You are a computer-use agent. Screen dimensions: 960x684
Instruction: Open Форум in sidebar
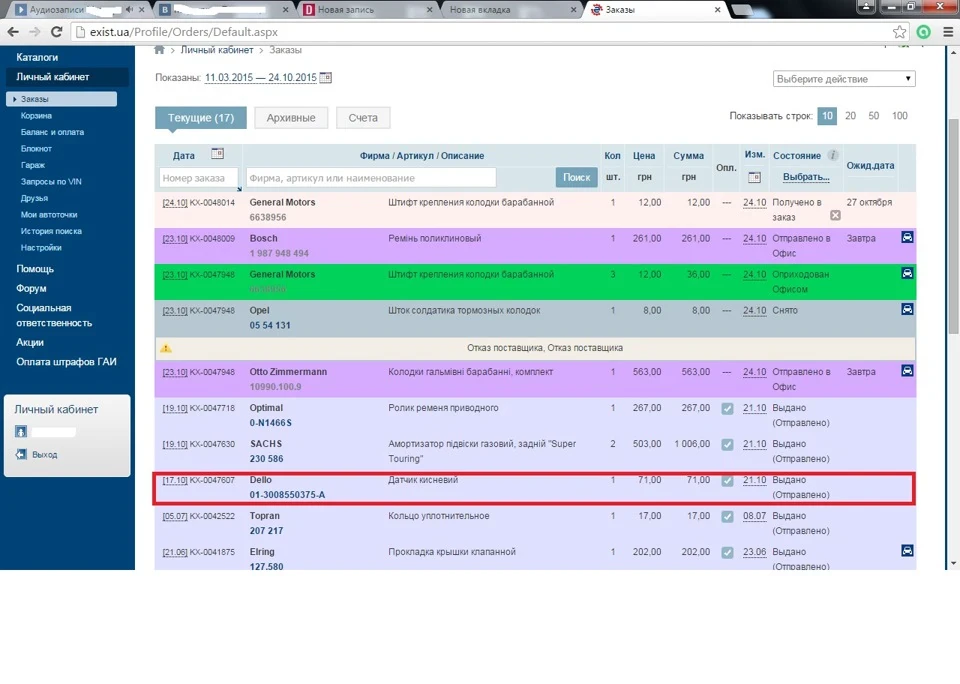[x=31, y=288]
